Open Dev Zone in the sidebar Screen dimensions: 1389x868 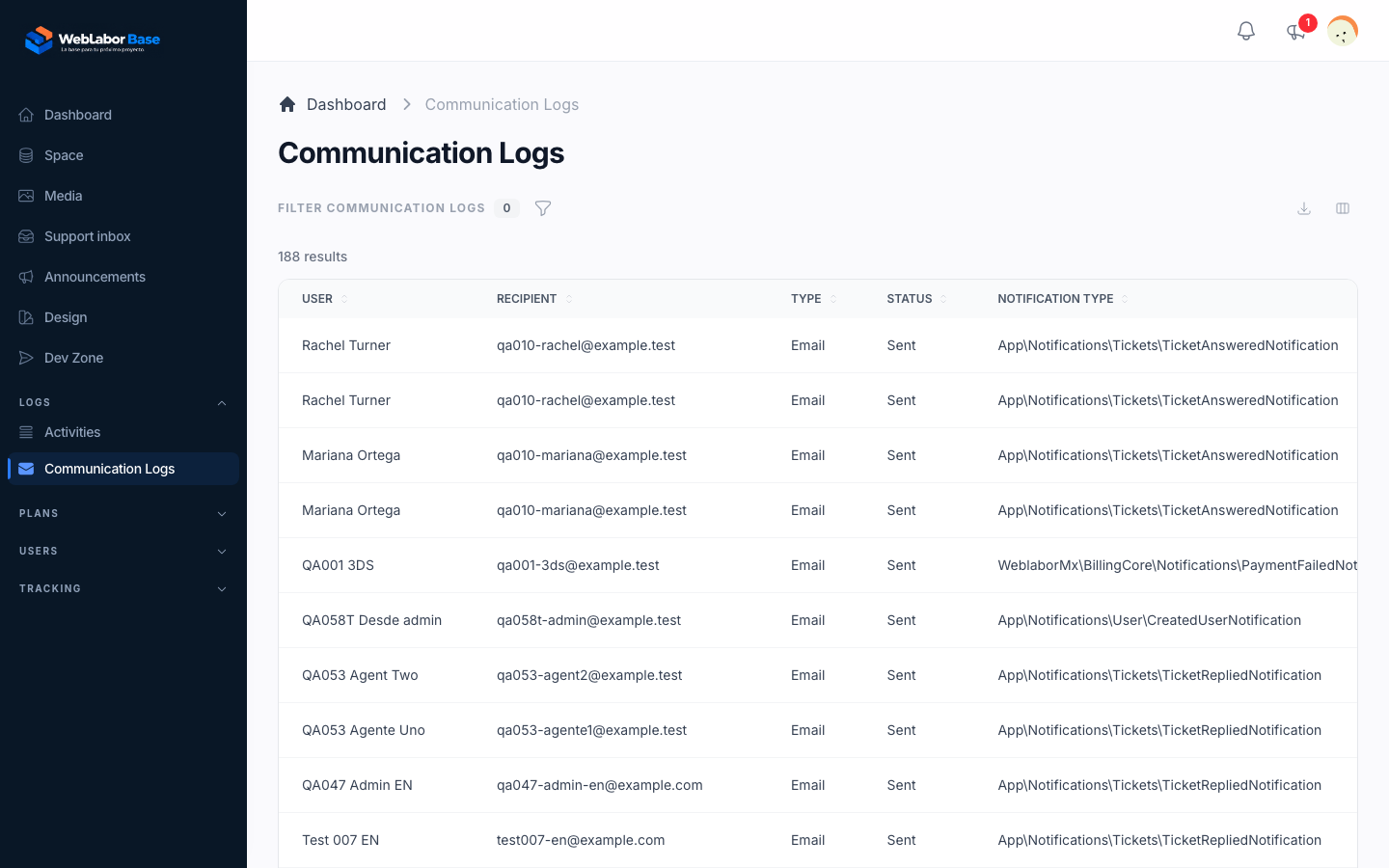(123, 358)
